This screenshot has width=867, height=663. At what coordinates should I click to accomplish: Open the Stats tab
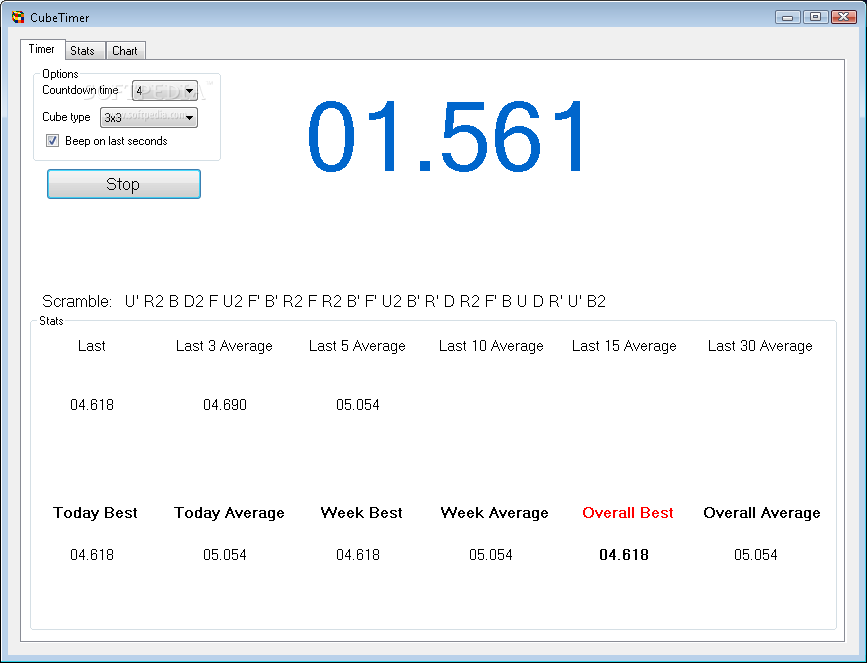[x=83, y=51]
